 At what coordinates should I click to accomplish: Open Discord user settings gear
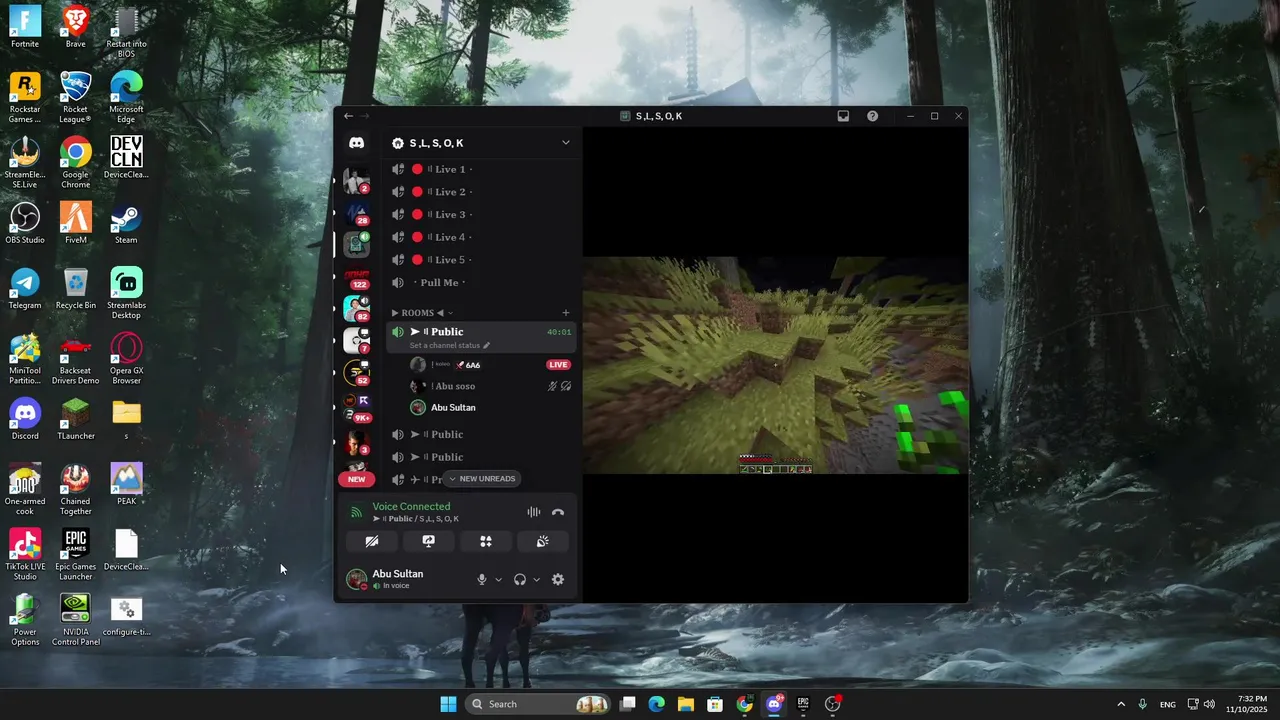click(558, 579)
